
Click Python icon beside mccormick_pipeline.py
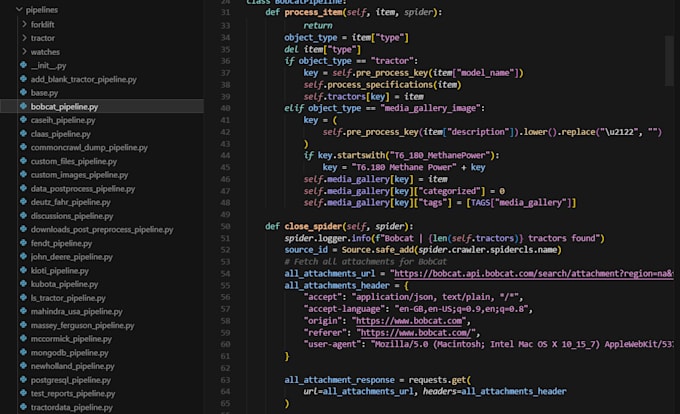pos(23,338)
